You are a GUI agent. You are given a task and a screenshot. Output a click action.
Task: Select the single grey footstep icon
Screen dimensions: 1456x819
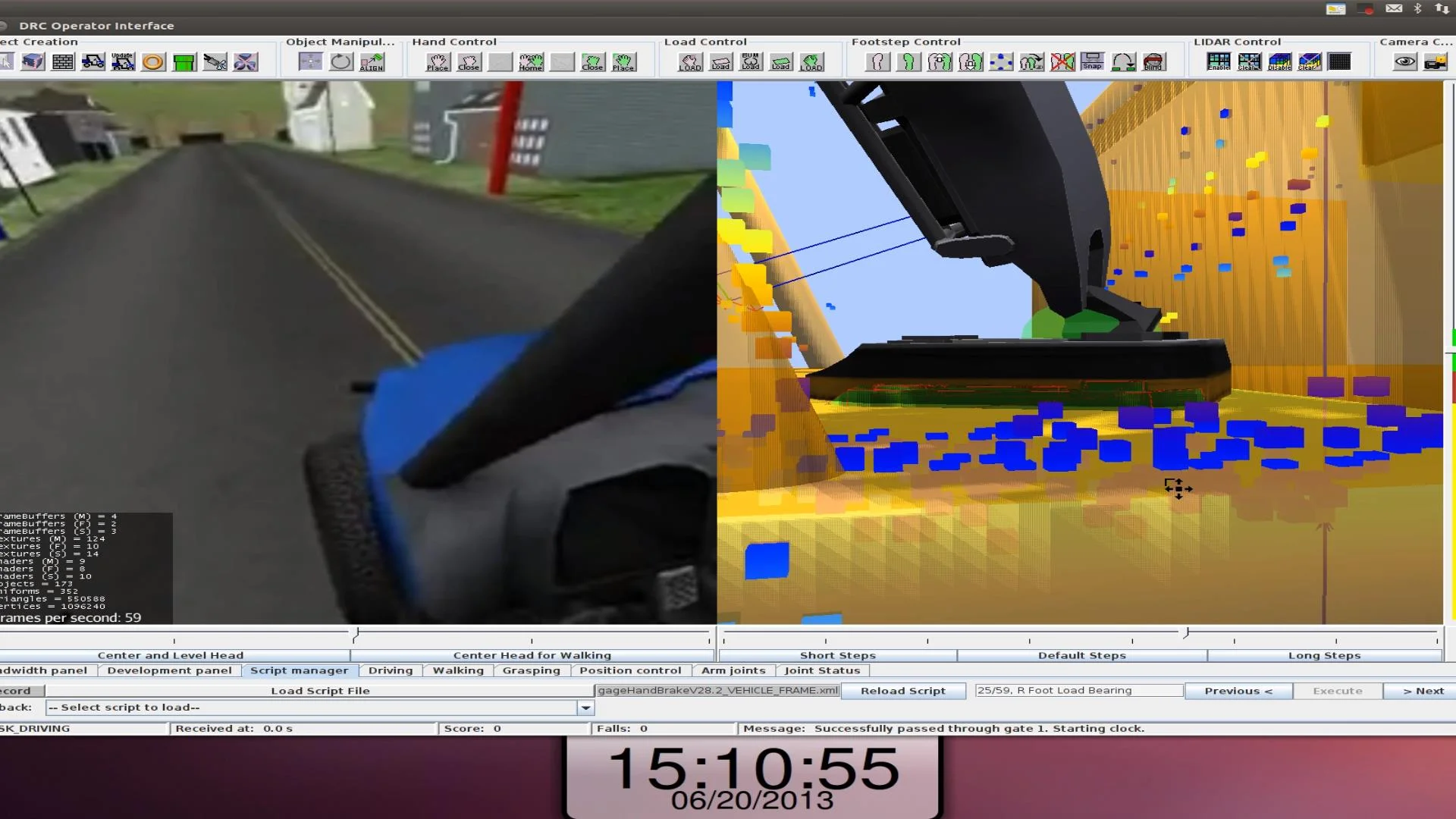coord(877,62)
